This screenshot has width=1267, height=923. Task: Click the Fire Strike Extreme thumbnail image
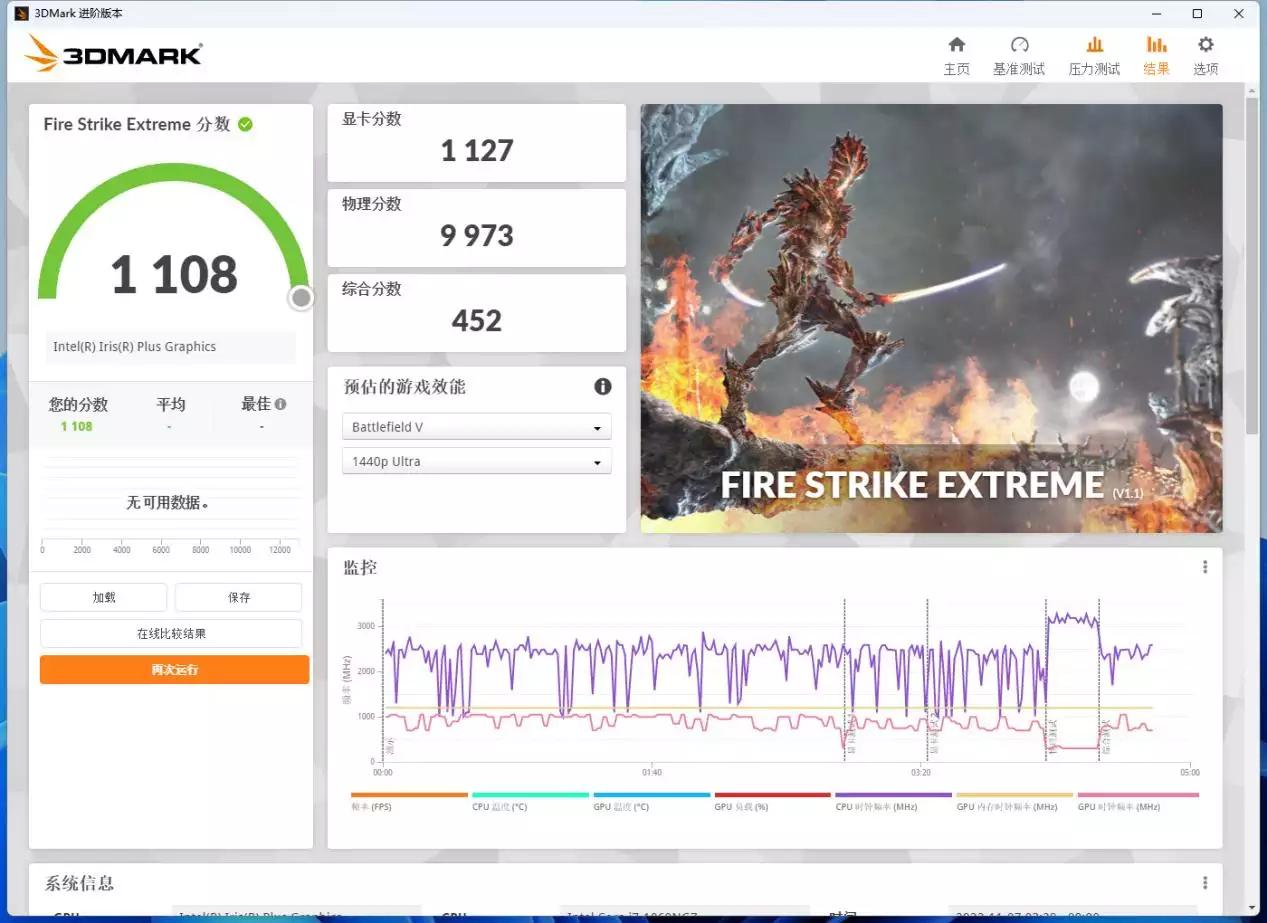click(x=931, y=318)
